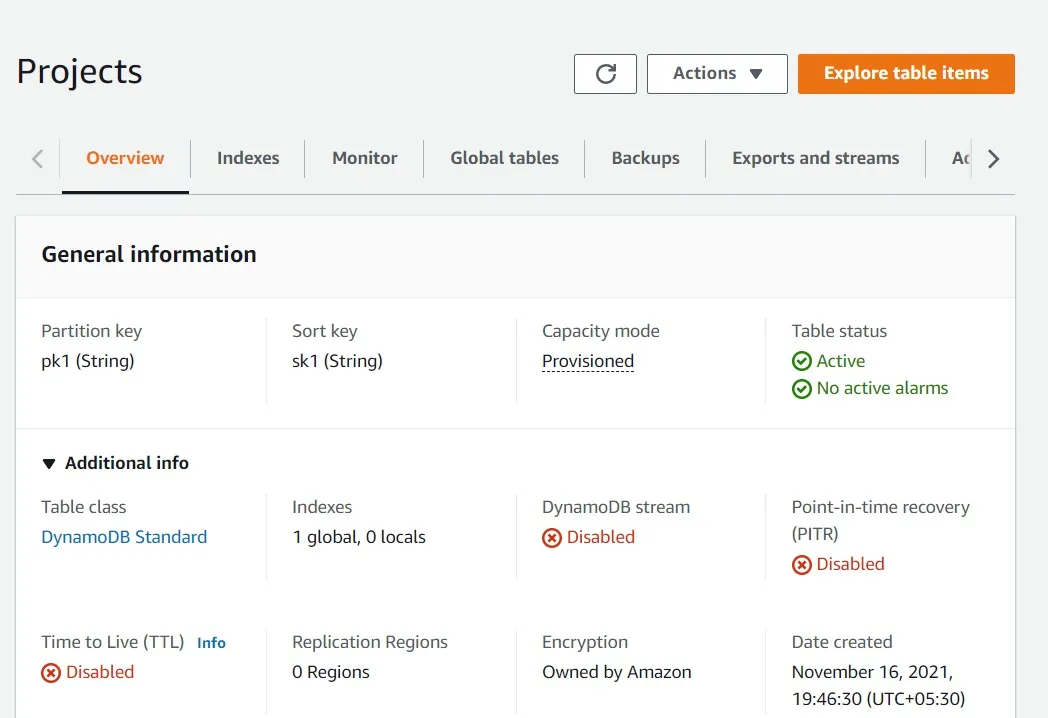Open the DynamoDB Standard table class link

124,537
